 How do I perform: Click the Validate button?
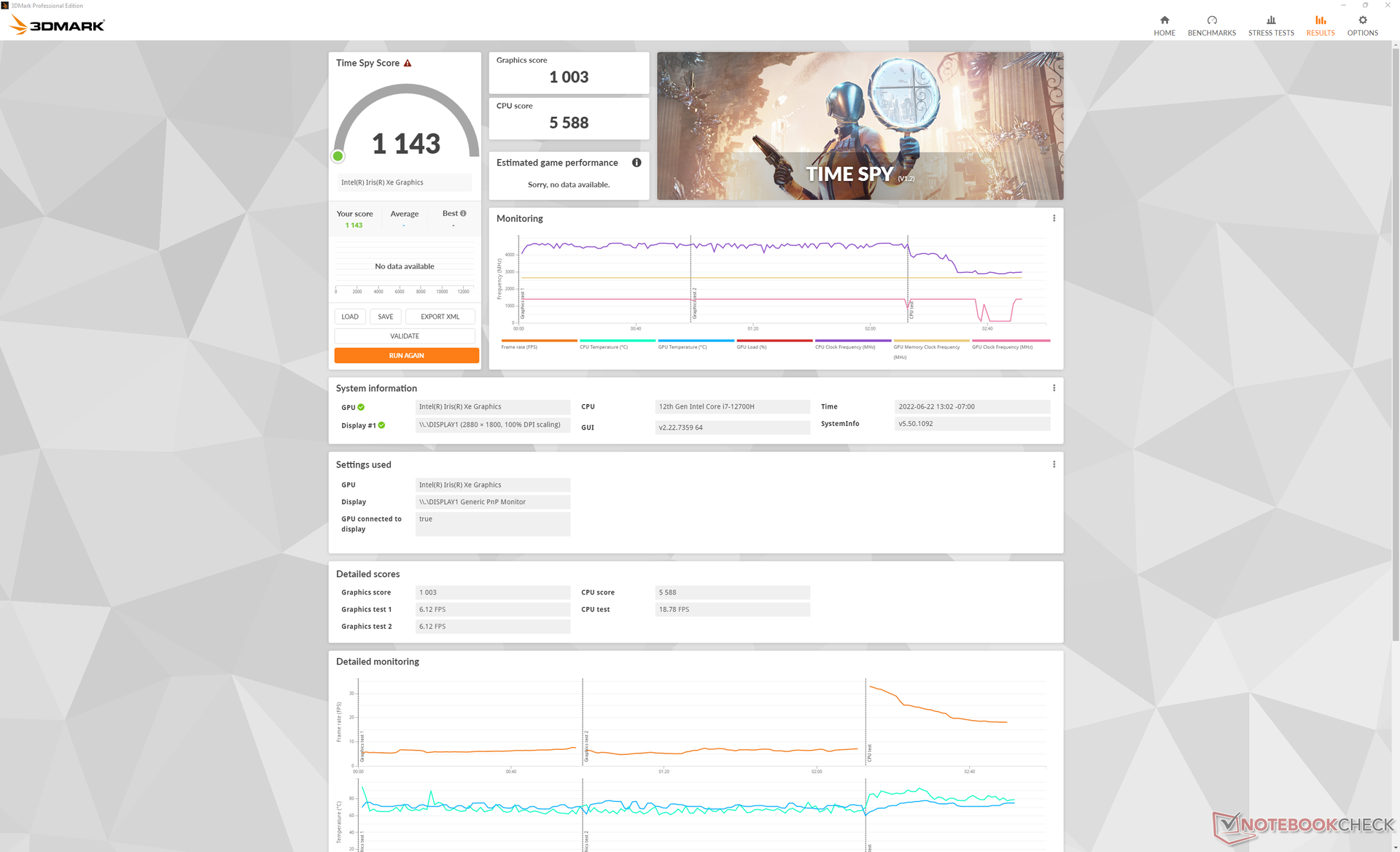(x=404, y=336)
